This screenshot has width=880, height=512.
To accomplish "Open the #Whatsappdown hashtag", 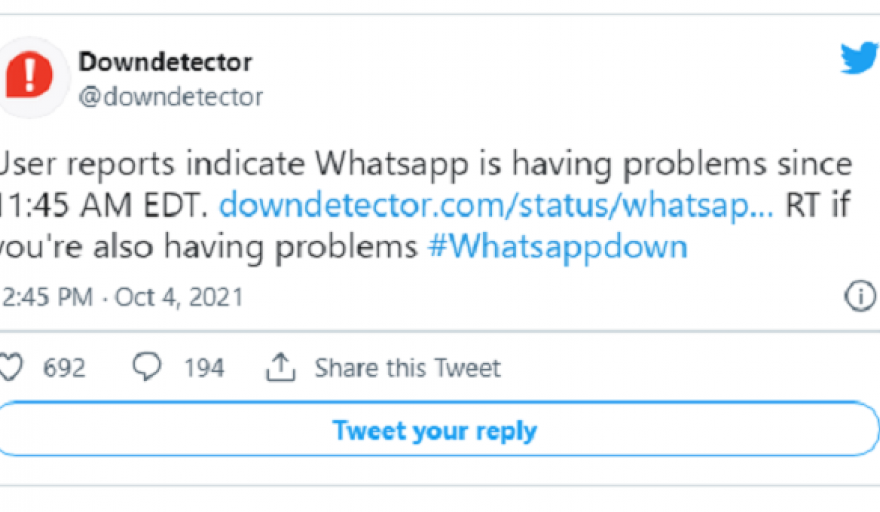I will pyautogui.click(x=557, y=246).
